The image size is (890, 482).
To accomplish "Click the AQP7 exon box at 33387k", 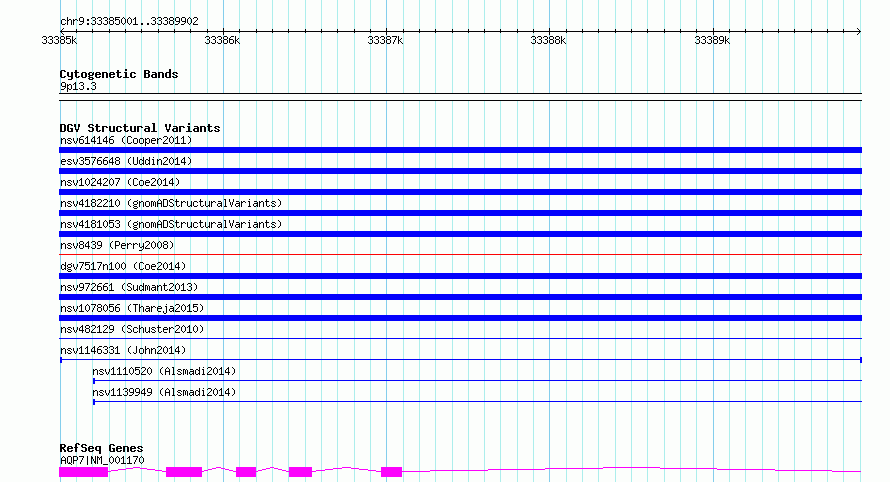I will click(391, 472).
